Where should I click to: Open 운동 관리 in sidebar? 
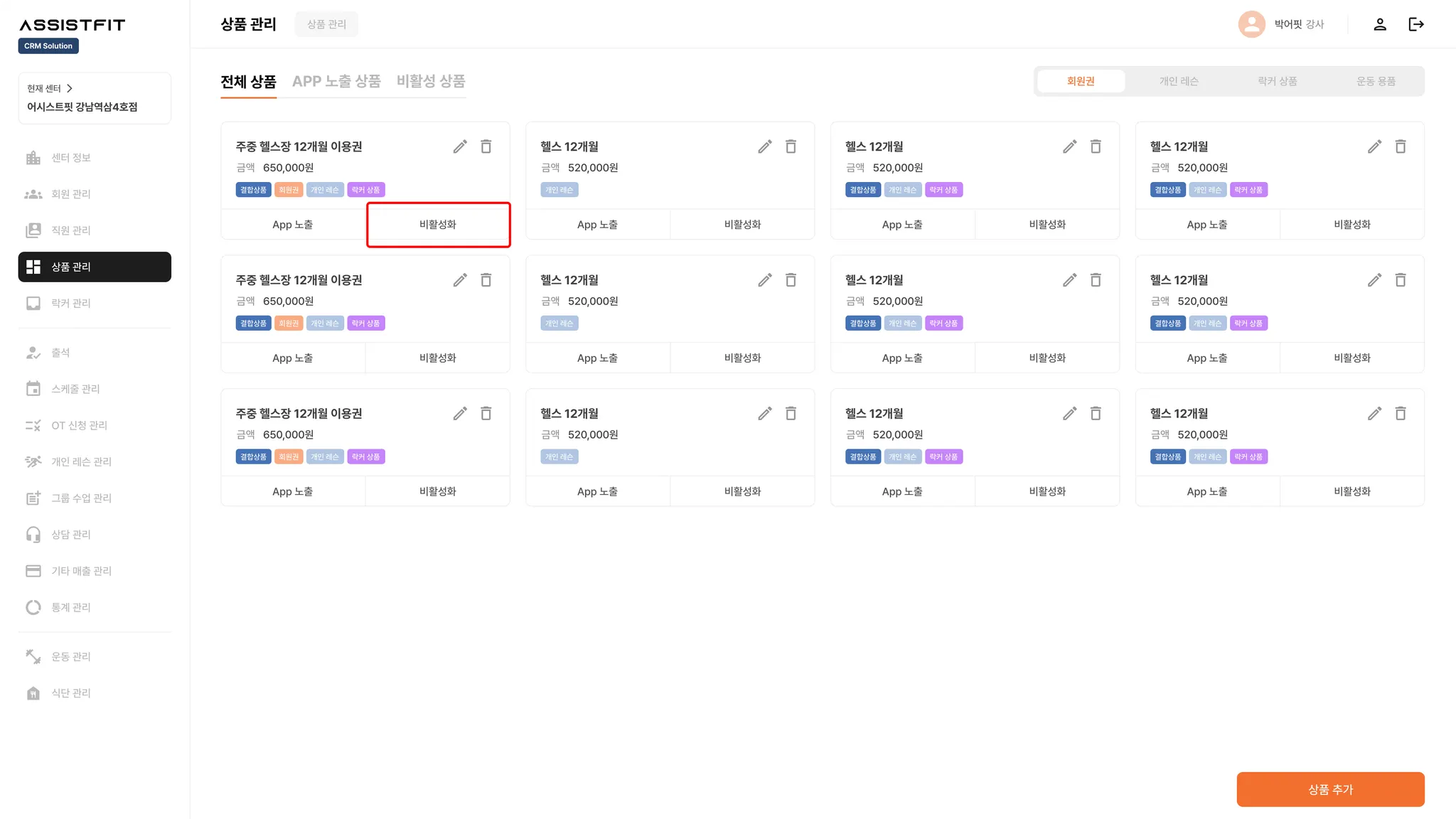tap(70, 656)
